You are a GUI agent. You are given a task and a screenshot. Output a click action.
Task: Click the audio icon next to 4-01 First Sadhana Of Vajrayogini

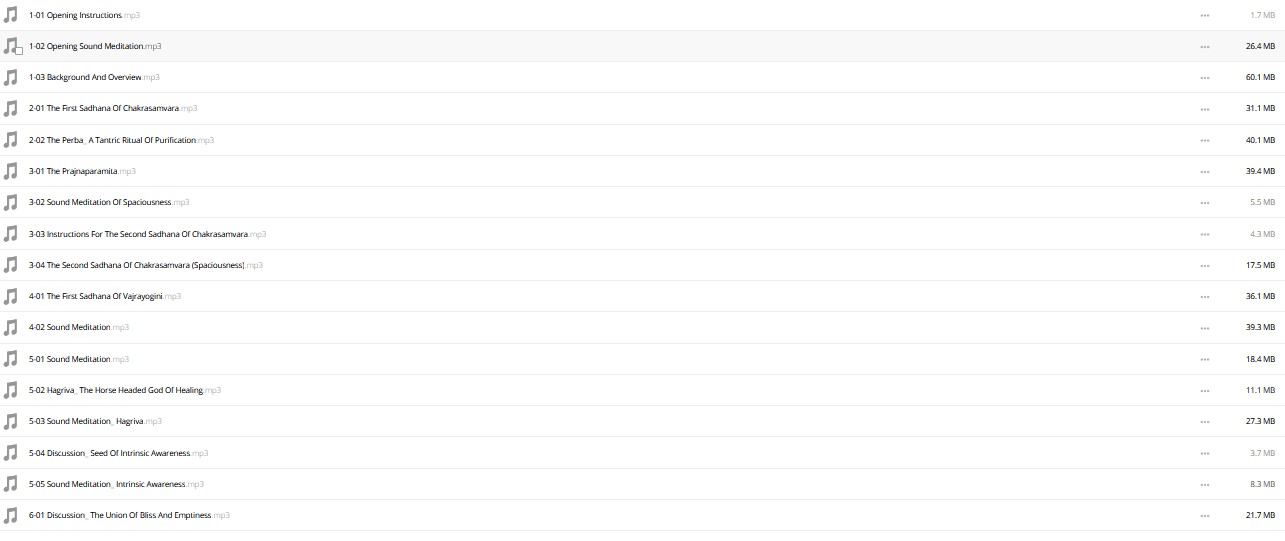(11, 296)
